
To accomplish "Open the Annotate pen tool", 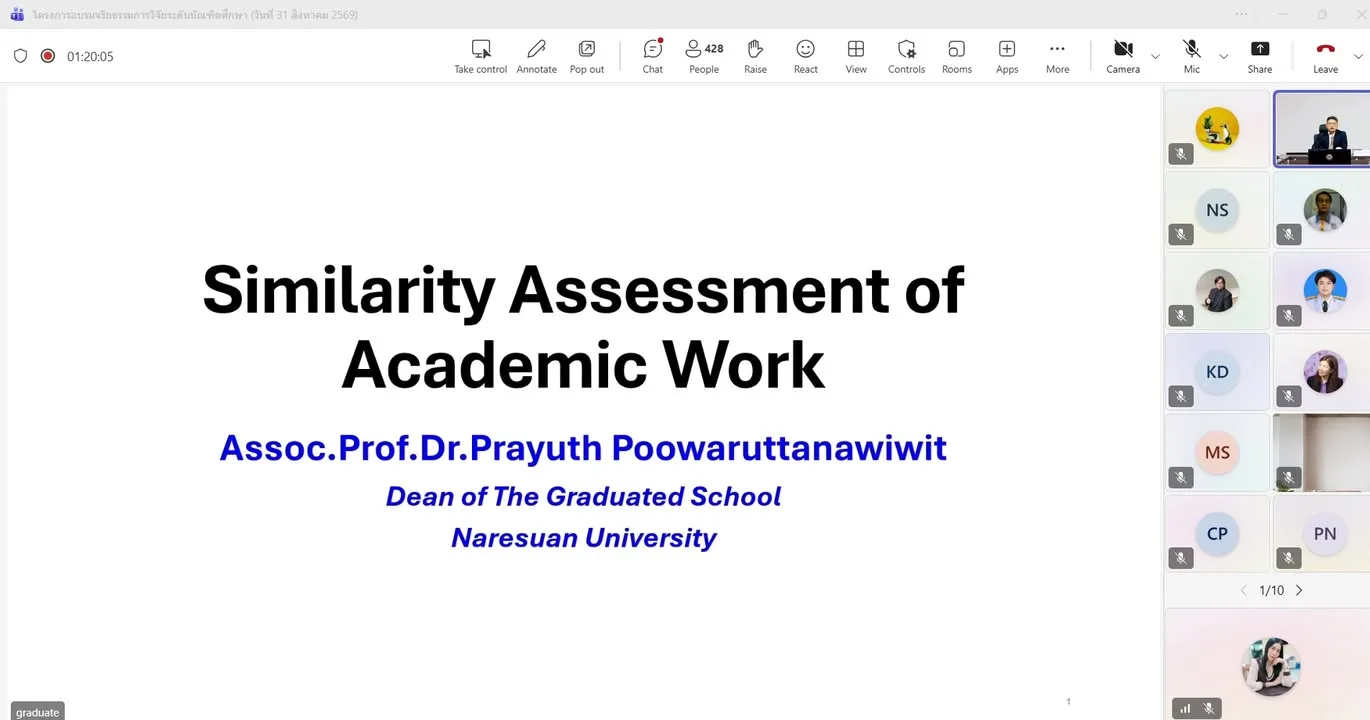I will click(x=536, y=56).
